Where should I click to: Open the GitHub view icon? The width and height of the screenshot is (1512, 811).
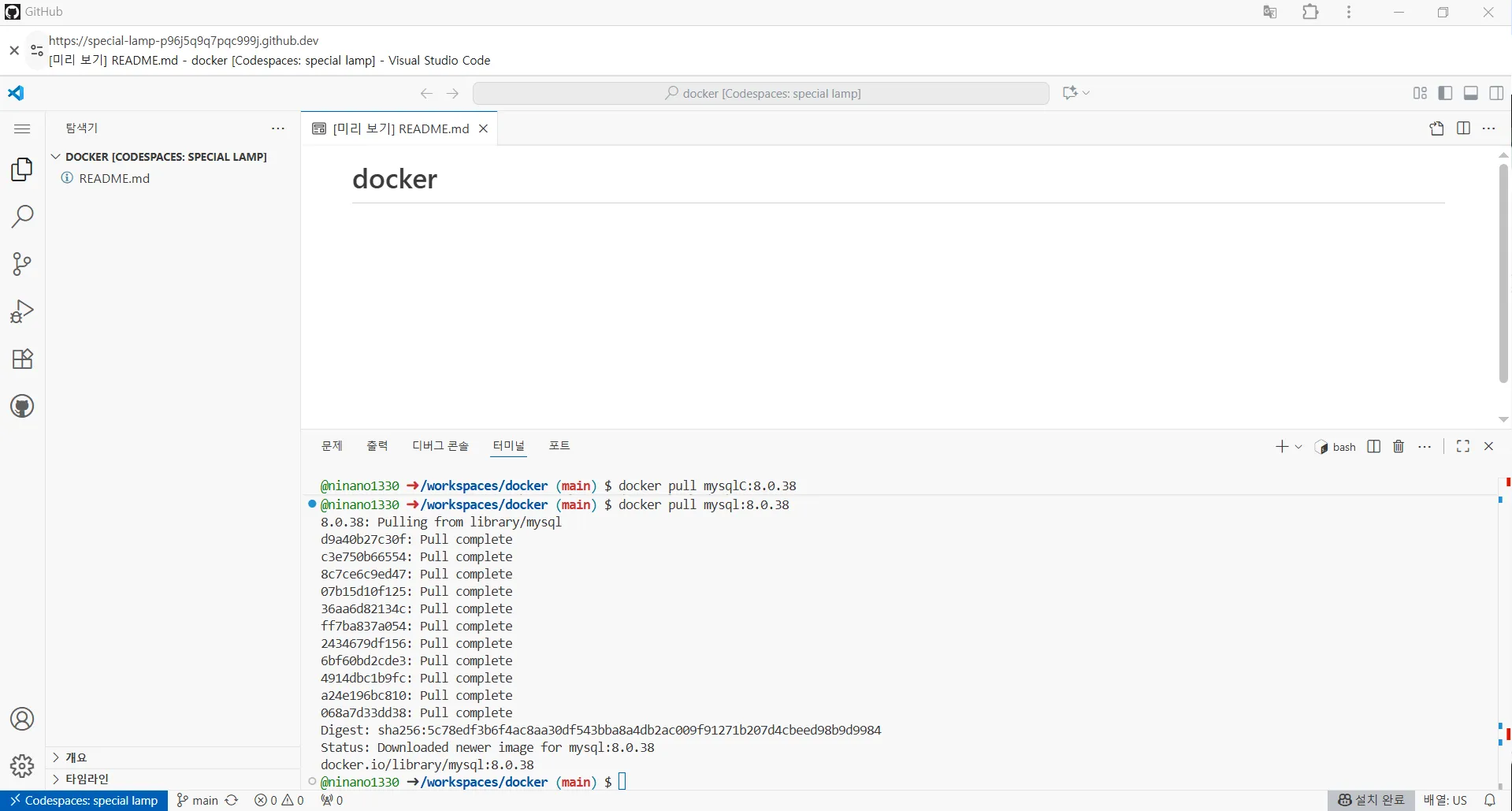22,407
